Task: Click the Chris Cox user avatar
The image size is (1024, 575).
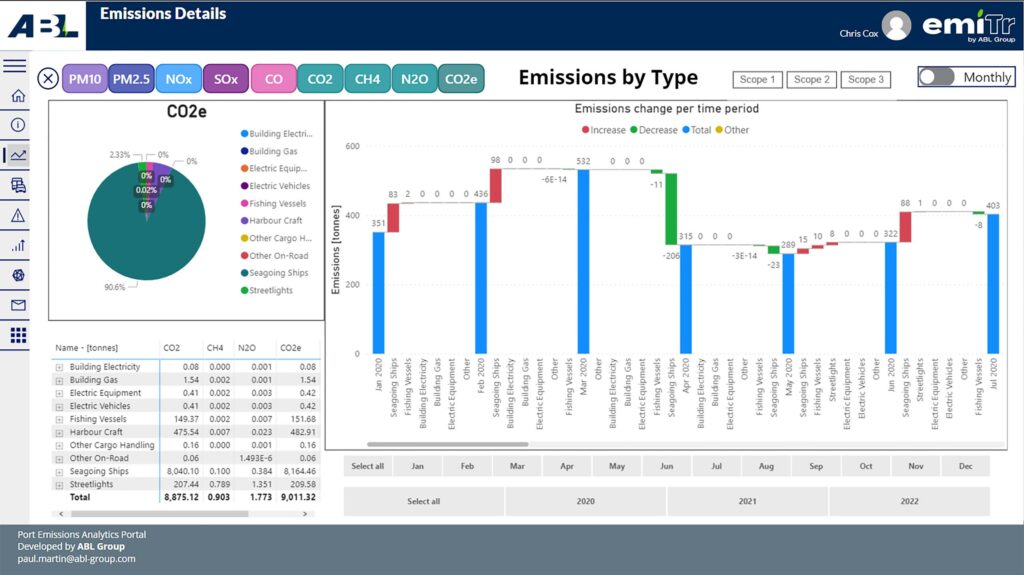Action: tap(896, 26)
